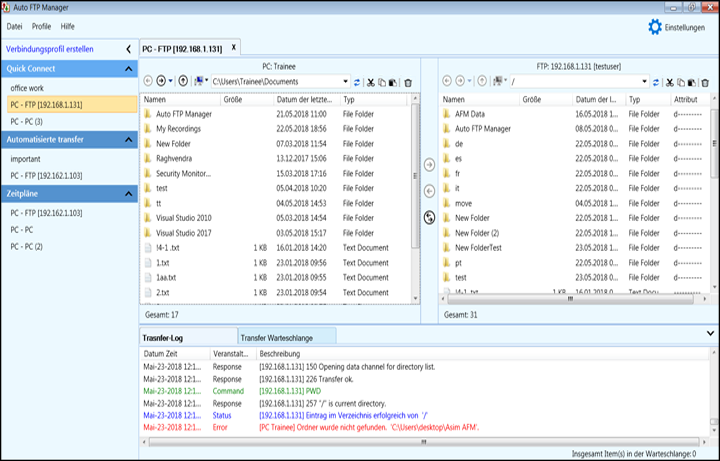Open the FTP path dropdown

[x=644, y=81]
